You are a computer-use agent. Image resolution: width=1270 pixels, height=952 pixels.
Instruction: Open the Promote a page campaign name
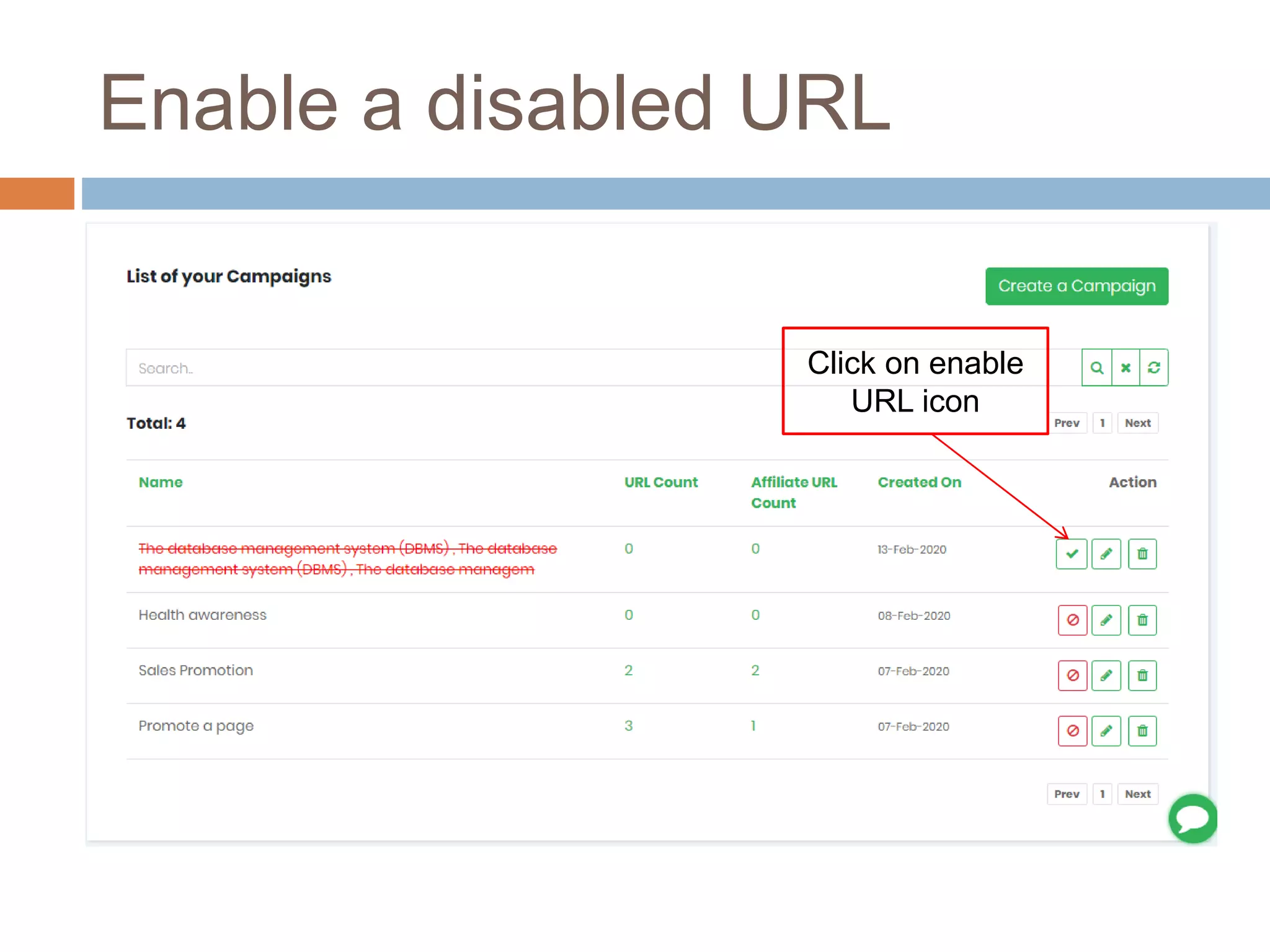[x=196, y=726]
